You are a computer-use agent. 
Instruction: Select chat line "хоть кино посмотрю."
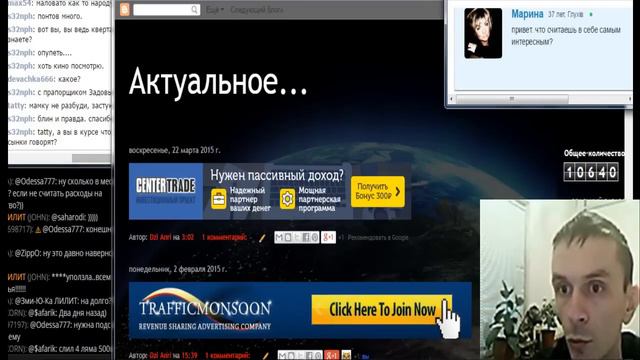71,66
